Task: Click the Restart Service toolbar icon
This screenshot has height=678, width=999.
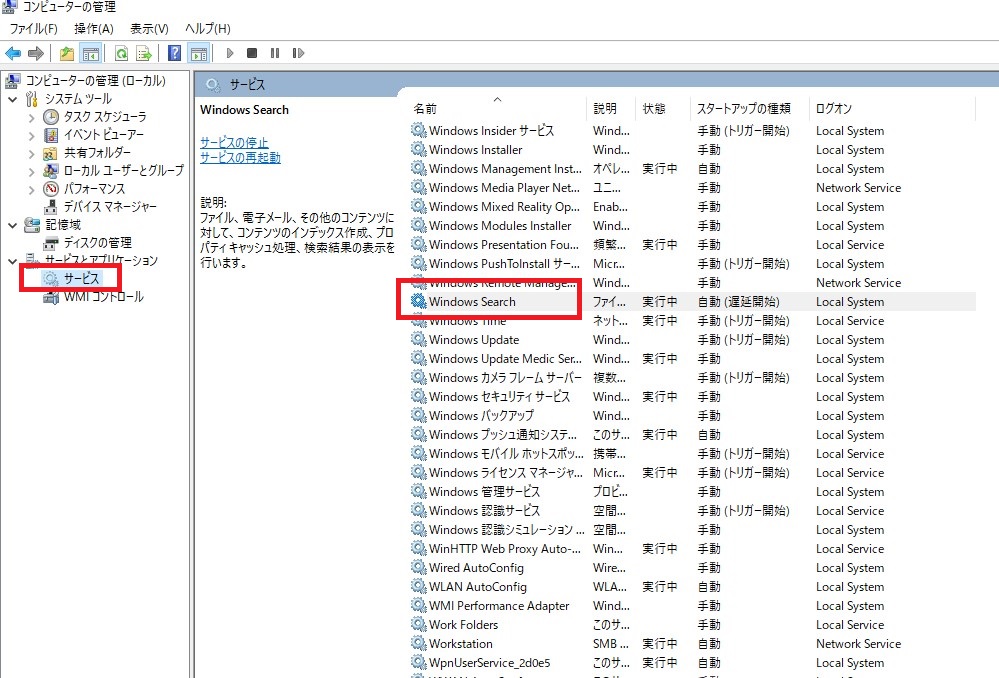Action: tap(298, 54)
